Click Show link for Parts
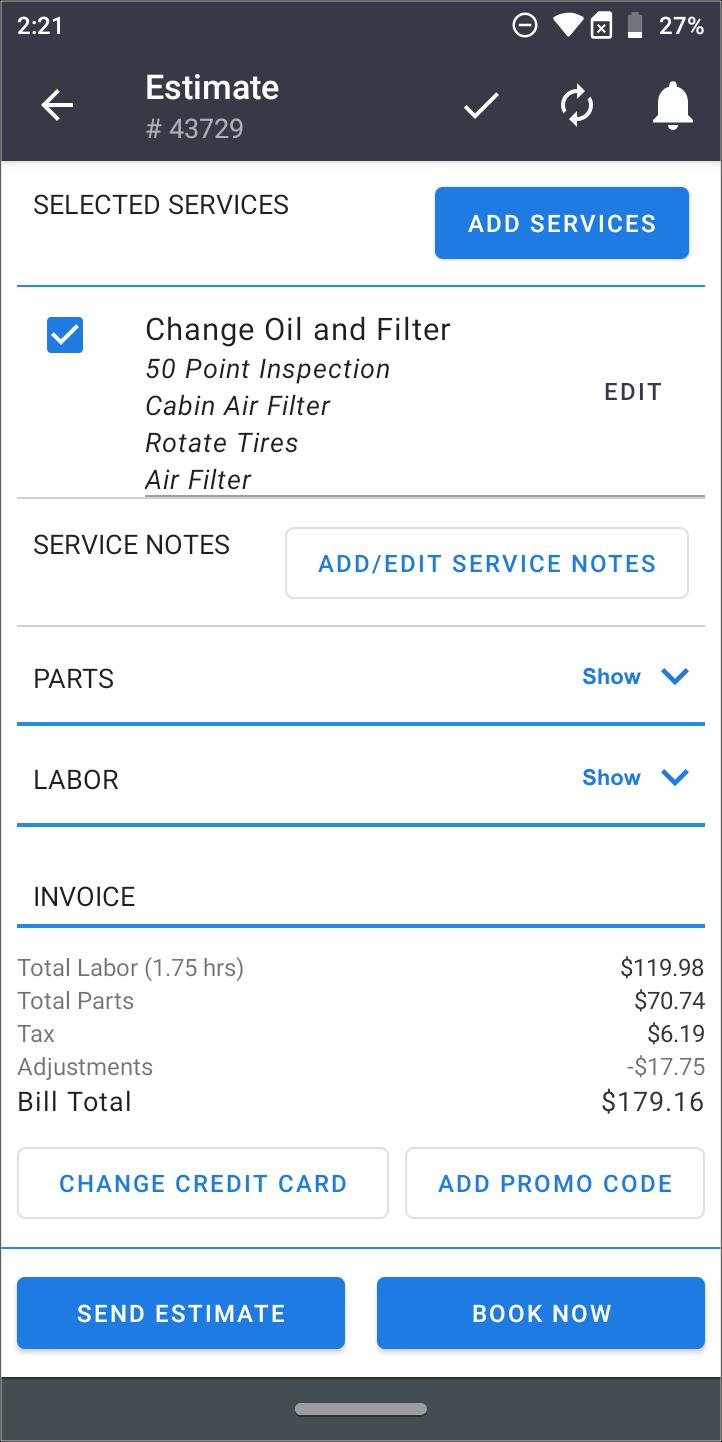 point(611,677)
